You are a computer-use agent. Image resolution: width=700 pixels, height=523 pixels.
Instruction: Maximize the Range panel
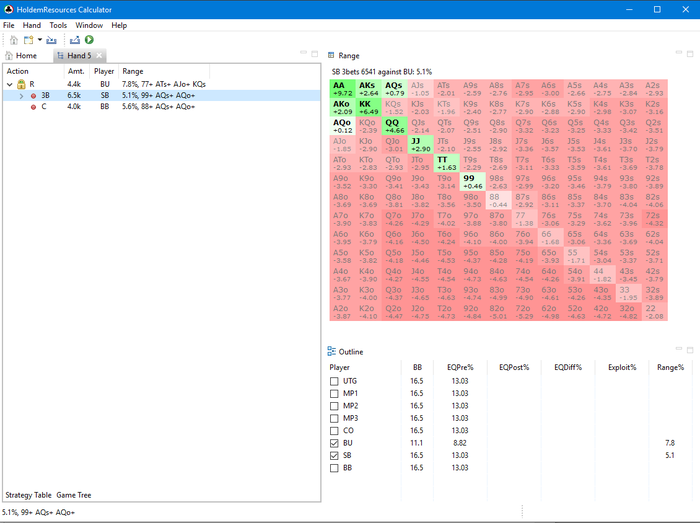(690, 54)
